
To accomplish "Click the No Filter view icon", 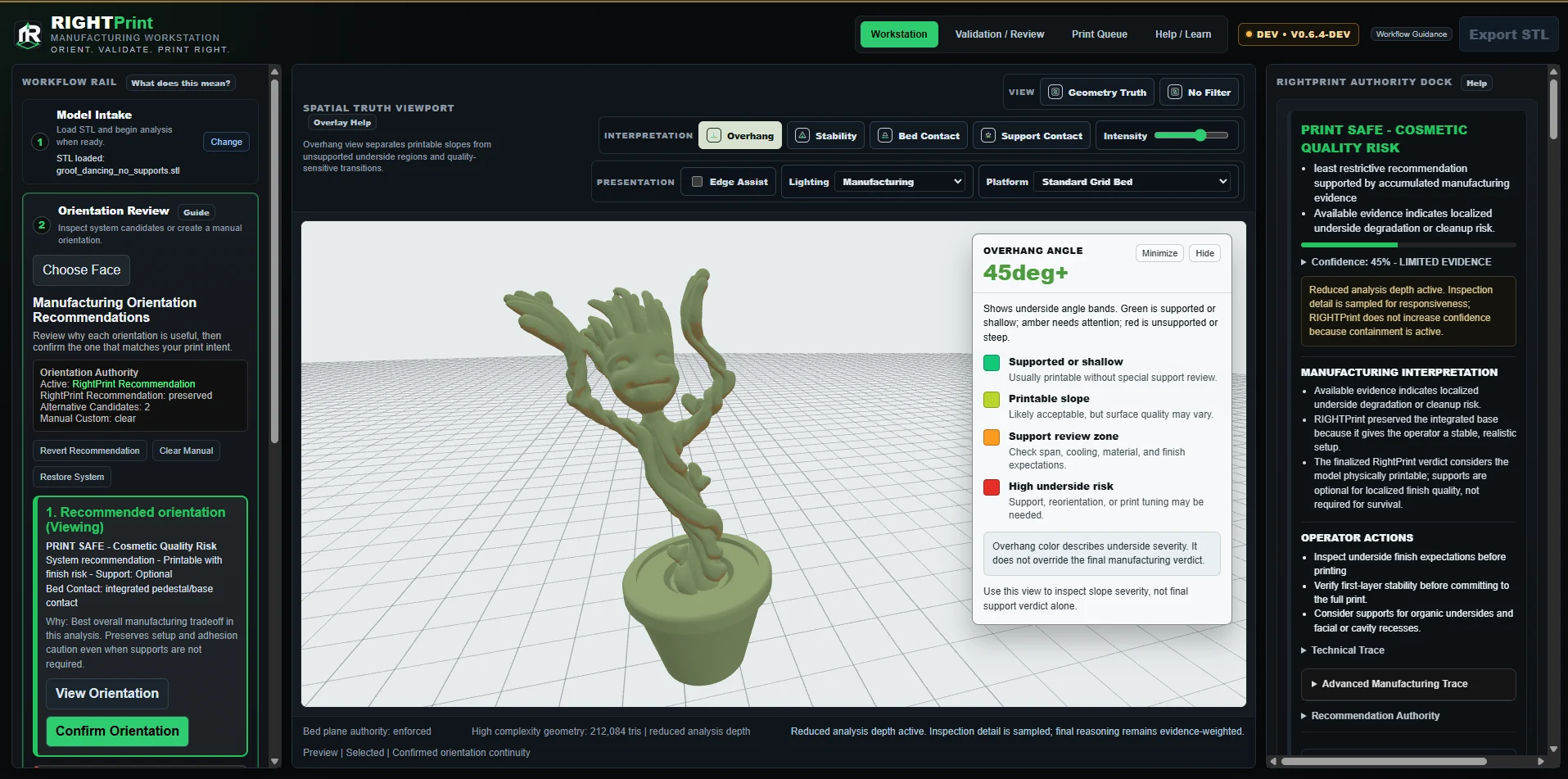I will [1175, 93].
